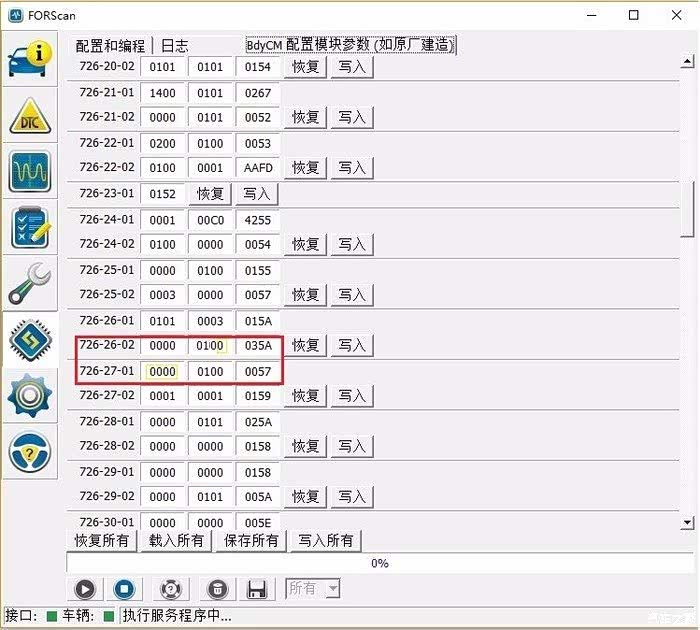
Task: Click field 015A in row 726-26-01
Action: tap(258, 321)
